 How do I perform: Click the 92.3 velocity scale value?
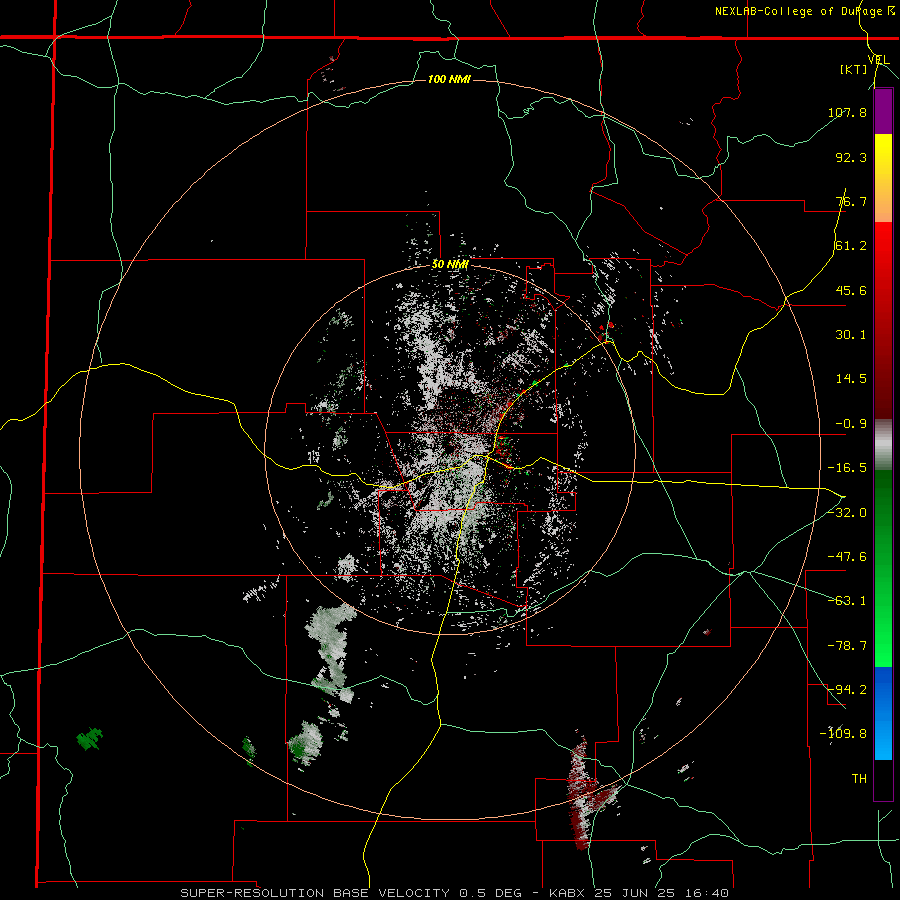(x=851, y=157)
